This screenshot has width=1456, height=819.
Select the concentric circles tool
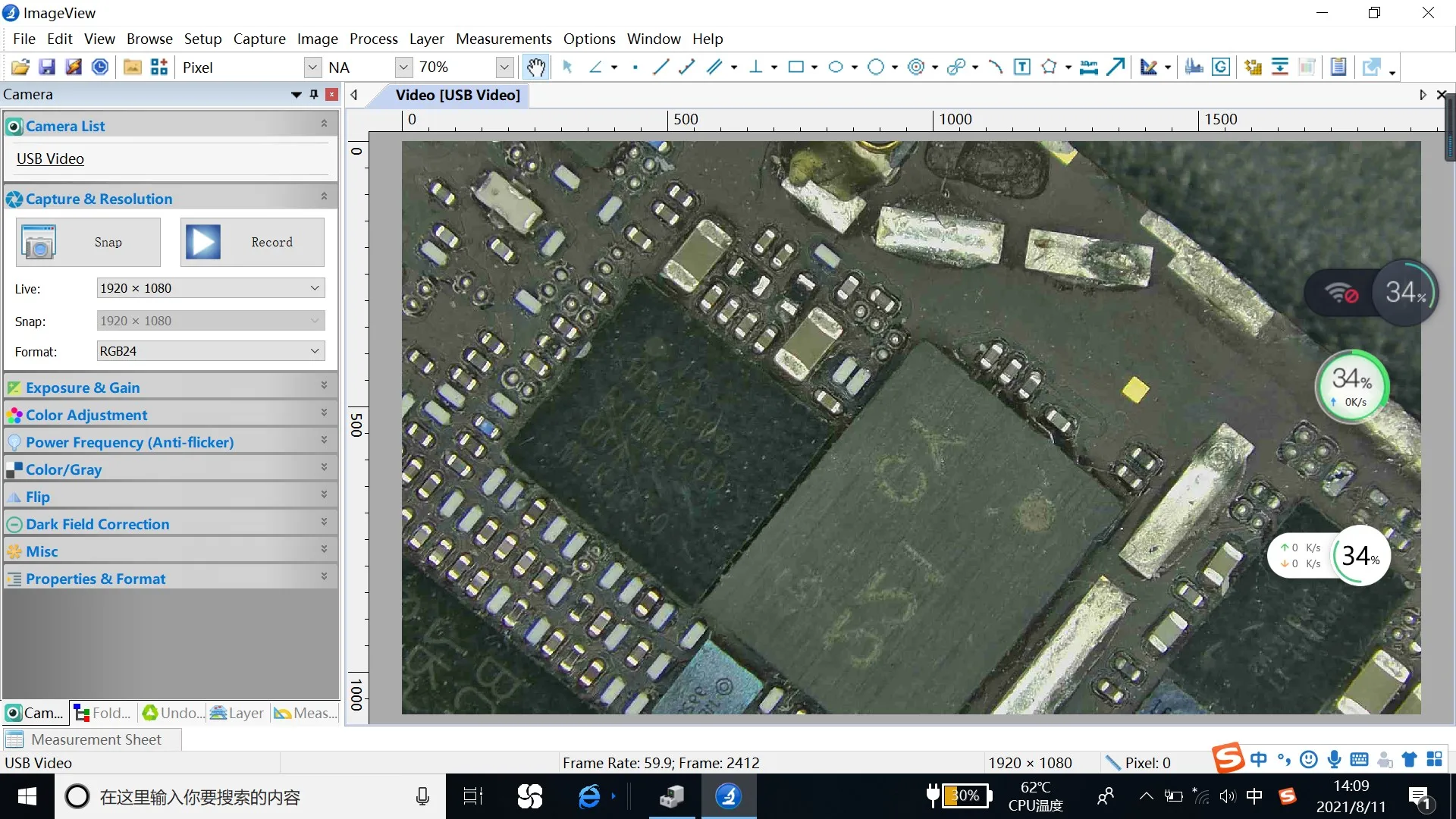[x=916, y=67]
